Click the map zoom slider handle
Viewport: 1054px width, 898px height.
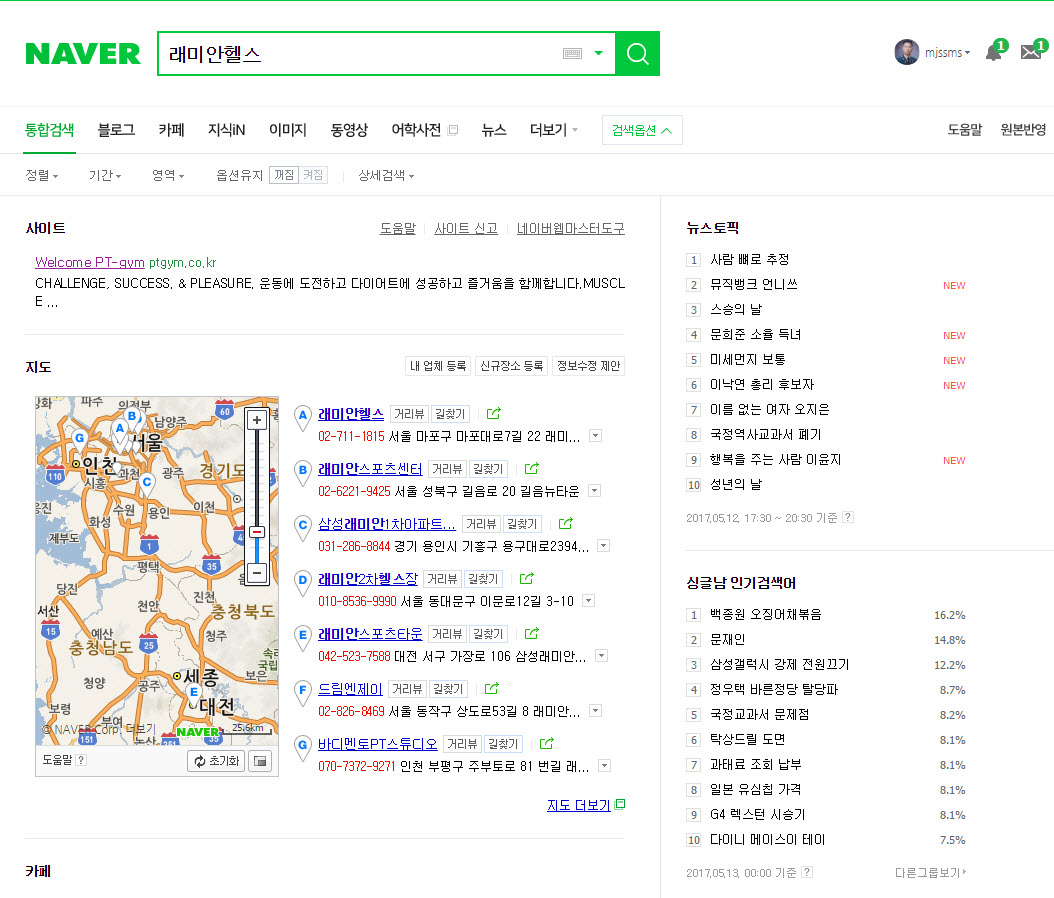[x=257, y=532]
